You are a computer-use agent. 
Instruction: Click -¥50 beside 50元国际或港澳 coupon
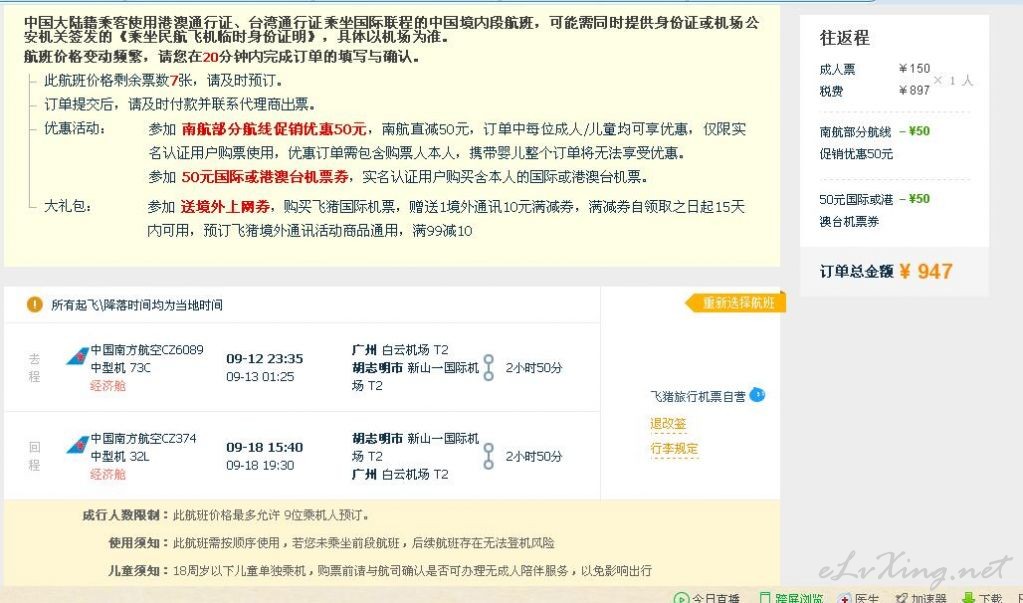915,198
